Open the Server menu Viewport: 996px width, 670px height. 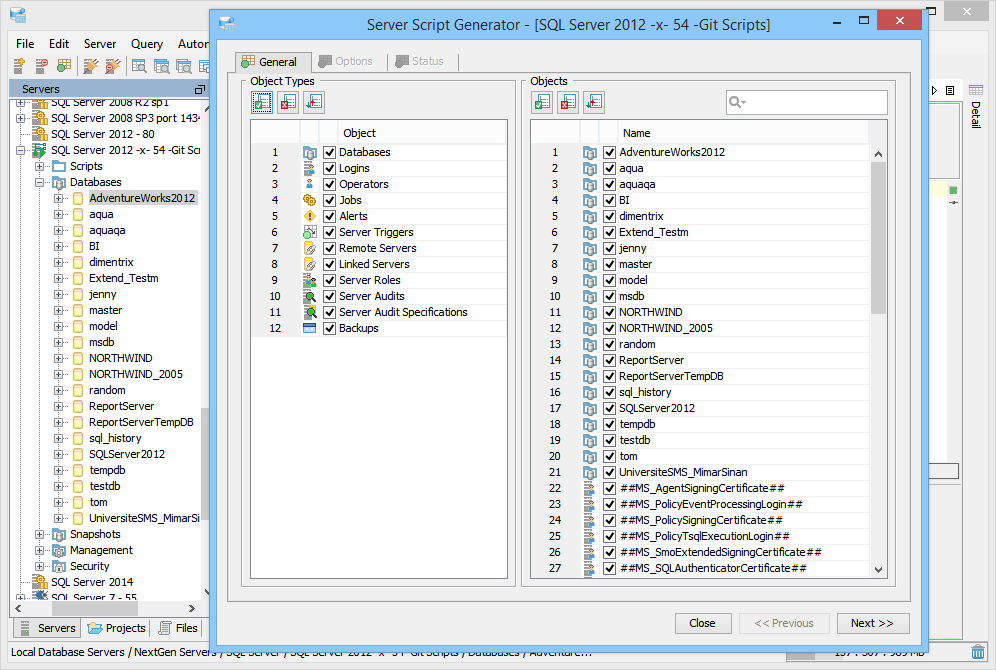[100, 44]
